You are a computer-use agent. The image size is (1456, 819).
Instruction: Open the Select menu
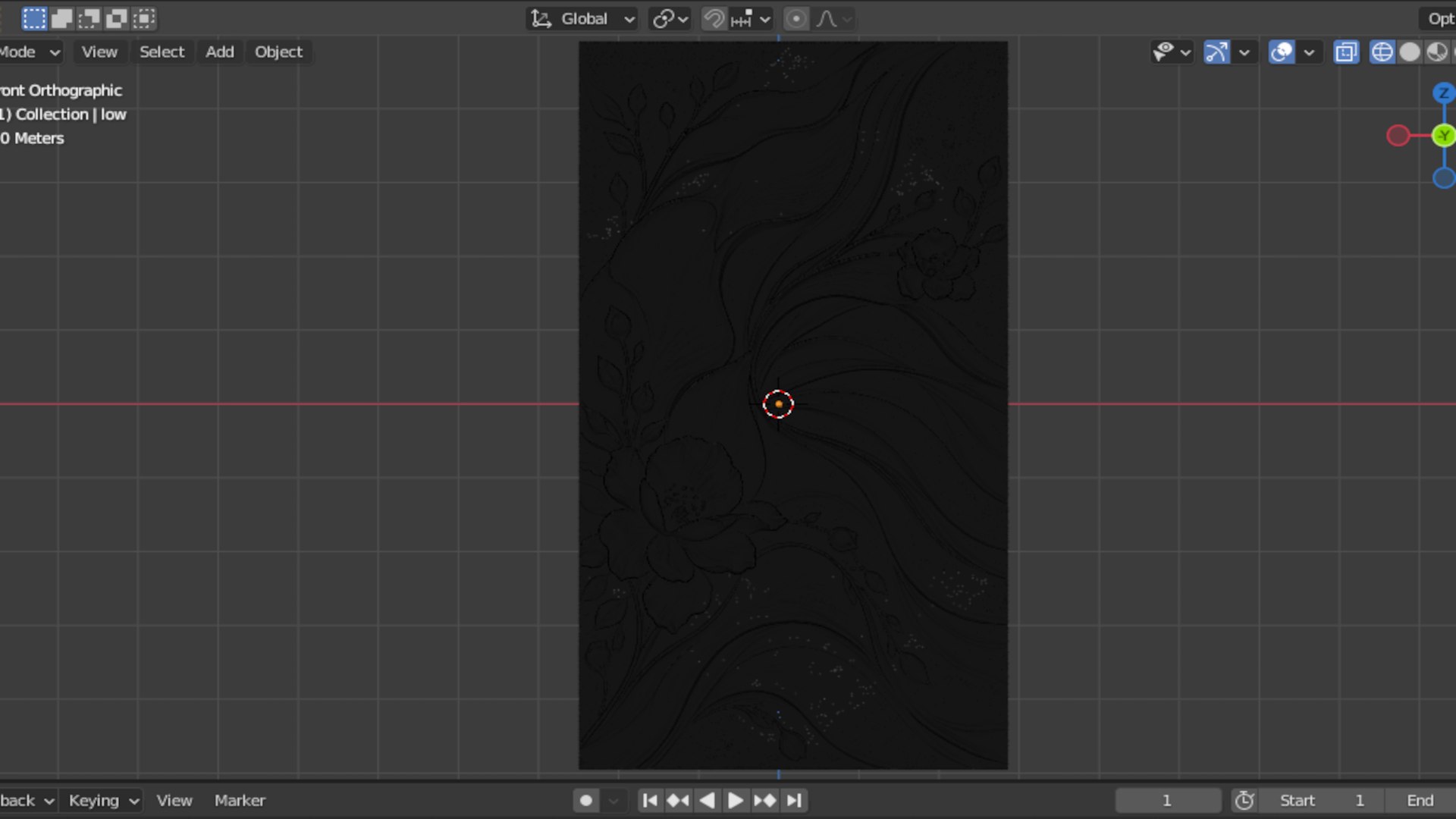tap(162, 52)
